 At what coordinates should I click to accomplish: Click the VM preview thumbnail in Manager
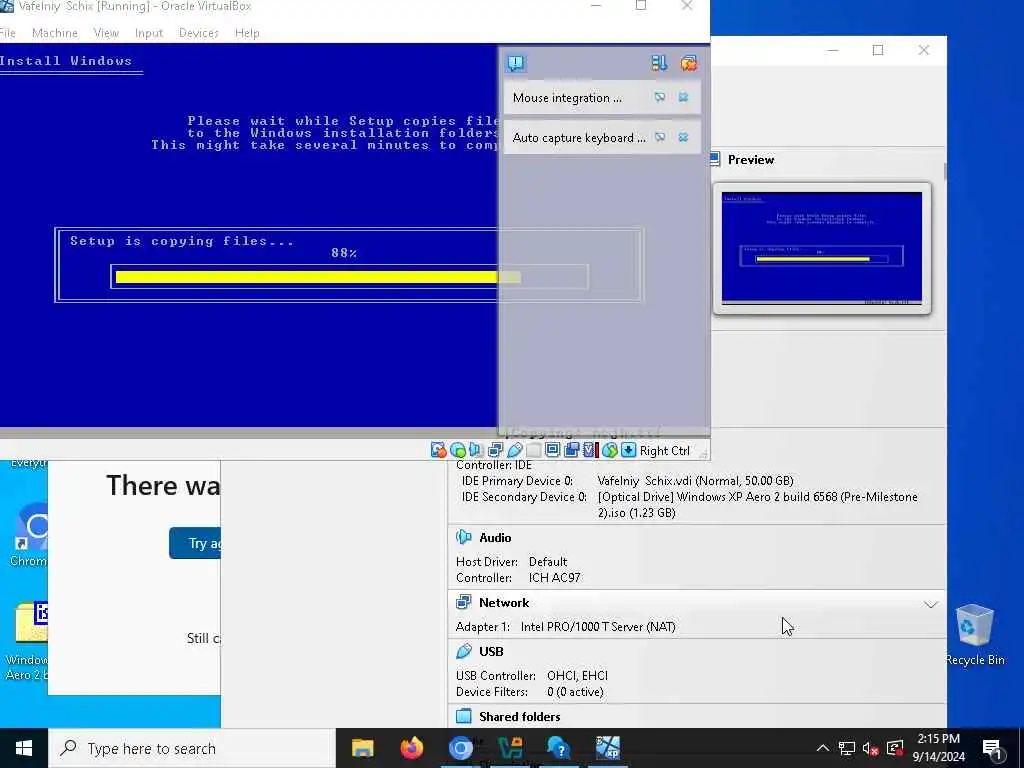pyautogui.click(x=822, y=248)
